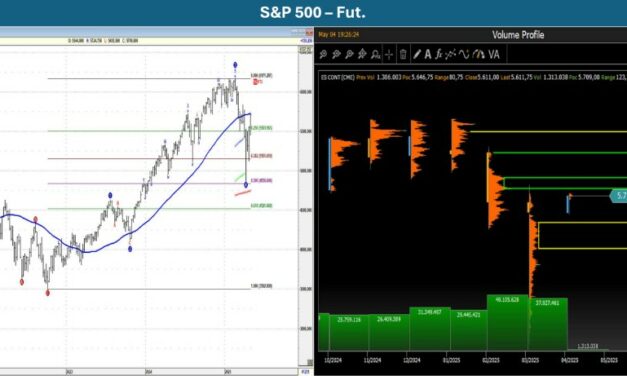Image resolution: width=627 pixels, height=376 pixels.
Task: Click the January 2025 green volume bar
Action: (x=469, y=330)
